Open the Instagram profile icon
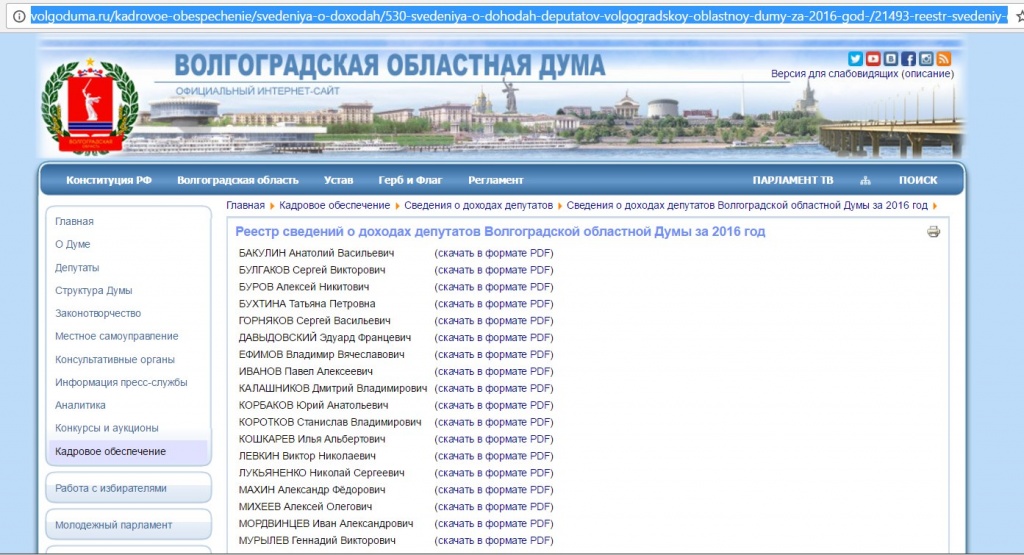 [925, 59]
